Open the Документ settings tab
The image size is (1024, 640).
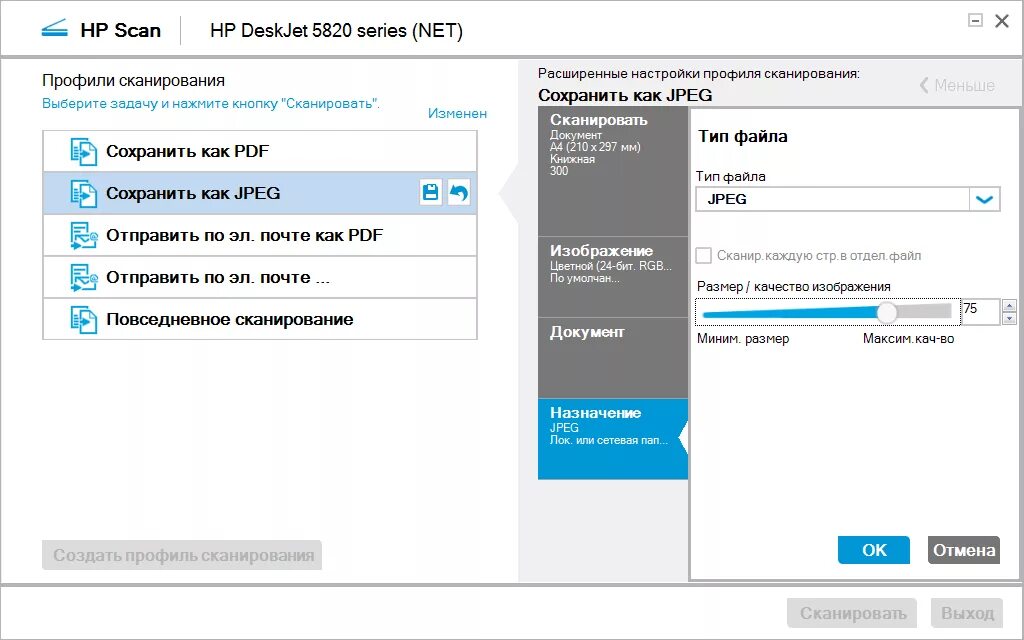(x=613, y=358)
